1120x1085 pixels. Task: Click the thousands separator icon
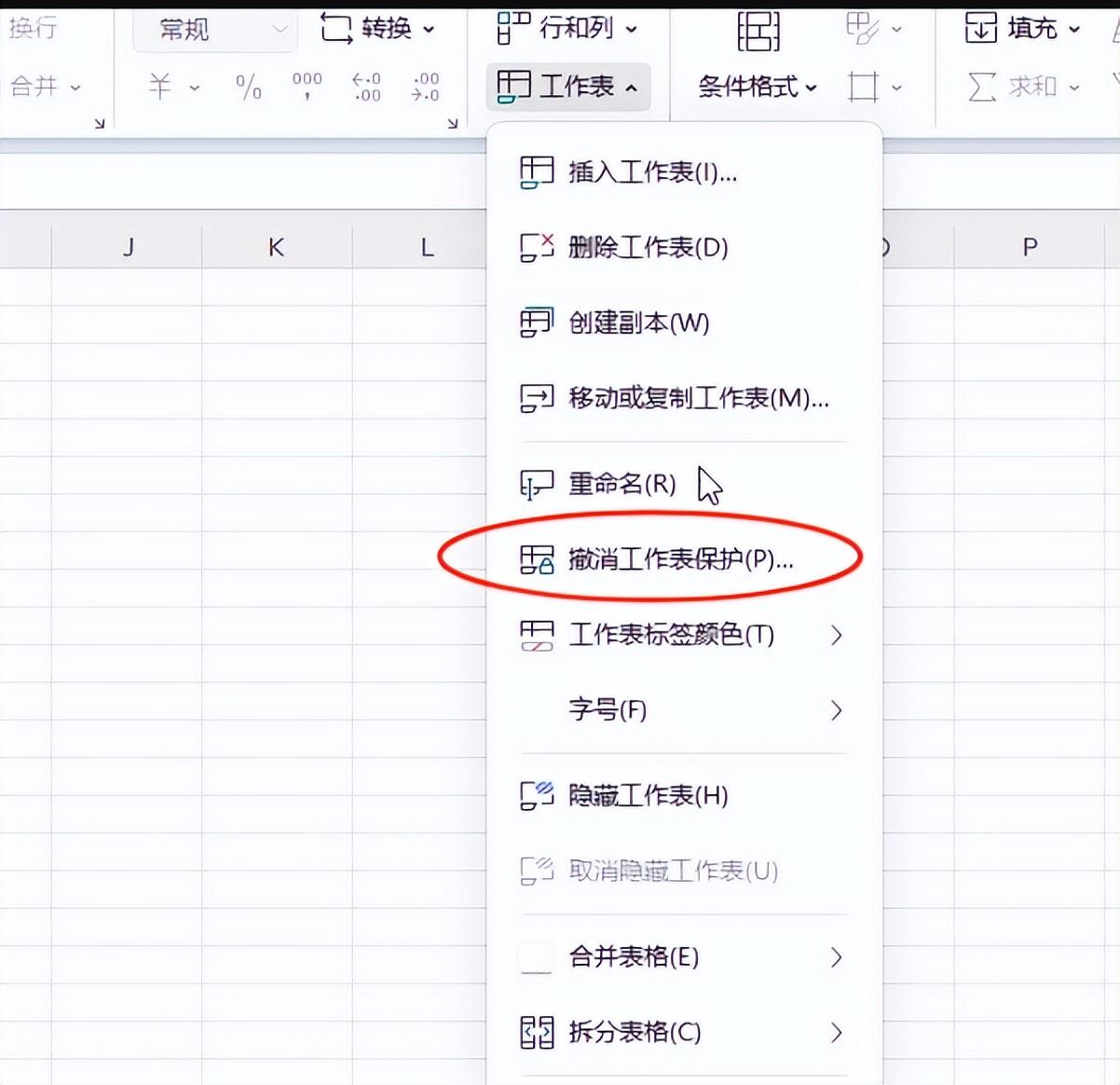pyautogui.click(x=307, y=87)
